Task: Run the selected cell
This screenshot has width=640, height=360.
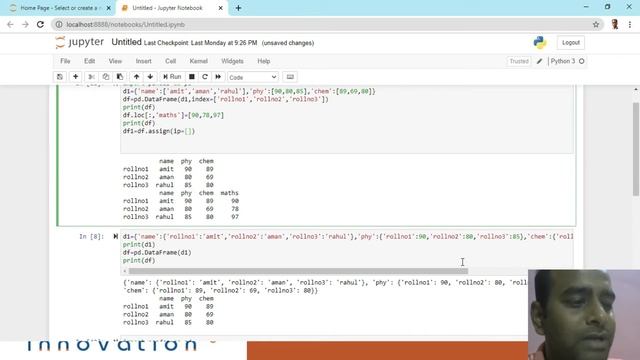Action: pyautogui.click(x=172, y=77)
